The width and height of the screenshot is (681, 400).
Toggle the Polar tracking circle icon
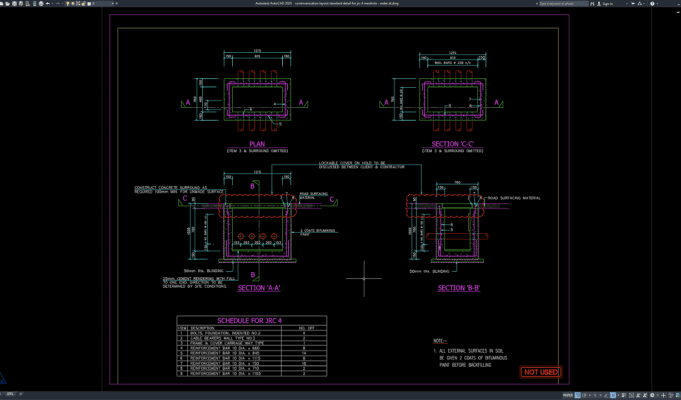(x=584, y=395)
